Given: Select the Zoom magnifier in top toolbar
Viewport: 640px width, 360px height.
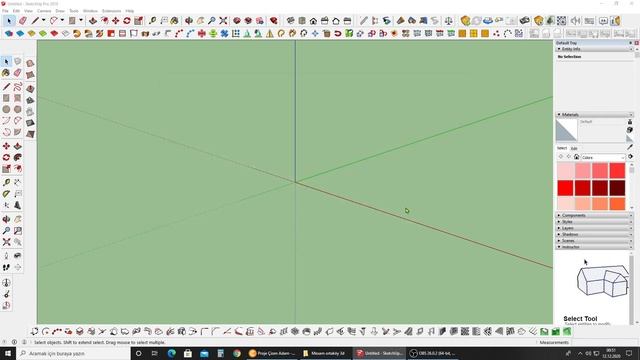Looking at the screenshot, I should coord(212,20).
